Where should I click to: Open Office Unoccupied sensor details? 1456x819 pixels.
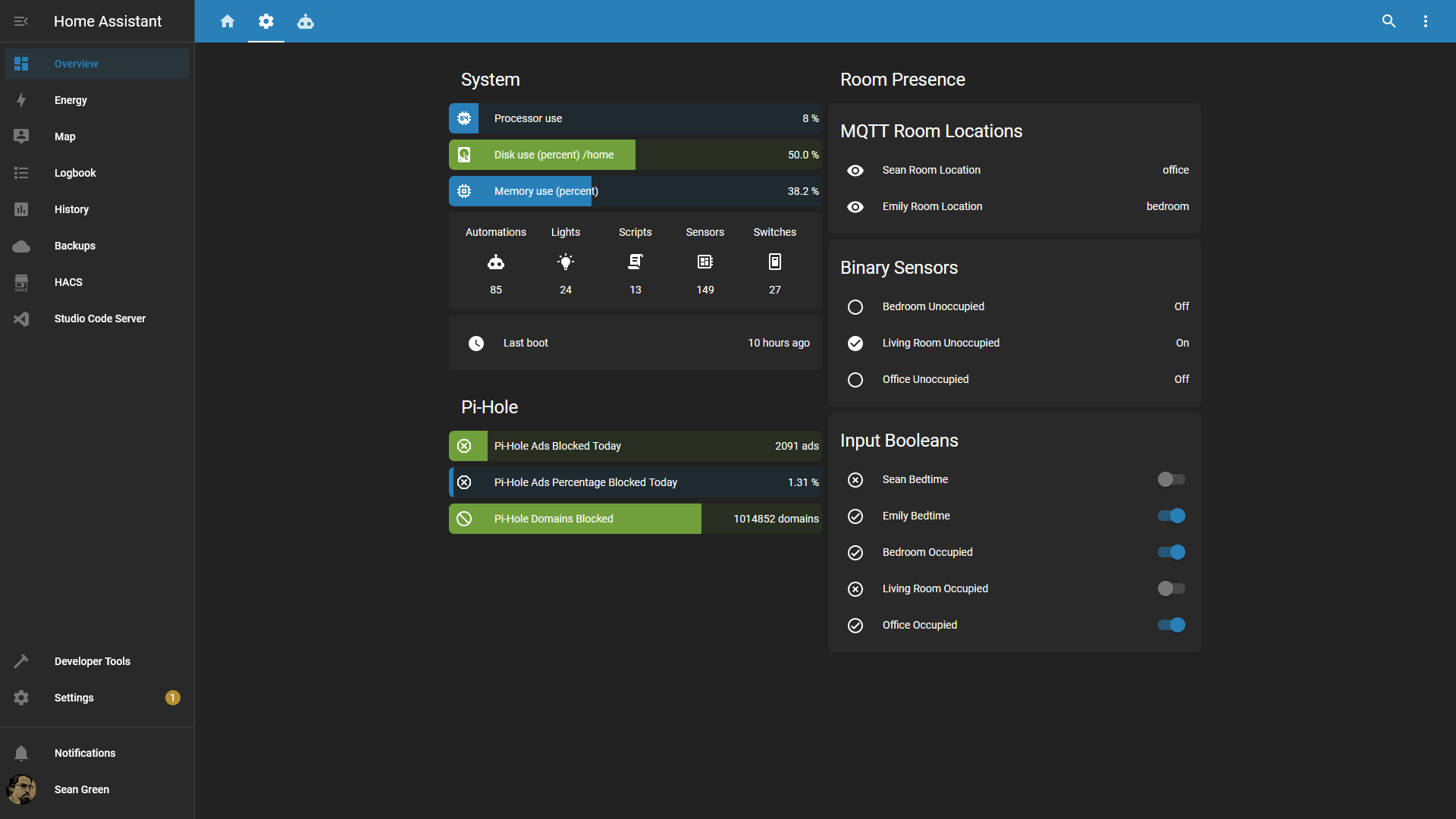[1015, 379]
